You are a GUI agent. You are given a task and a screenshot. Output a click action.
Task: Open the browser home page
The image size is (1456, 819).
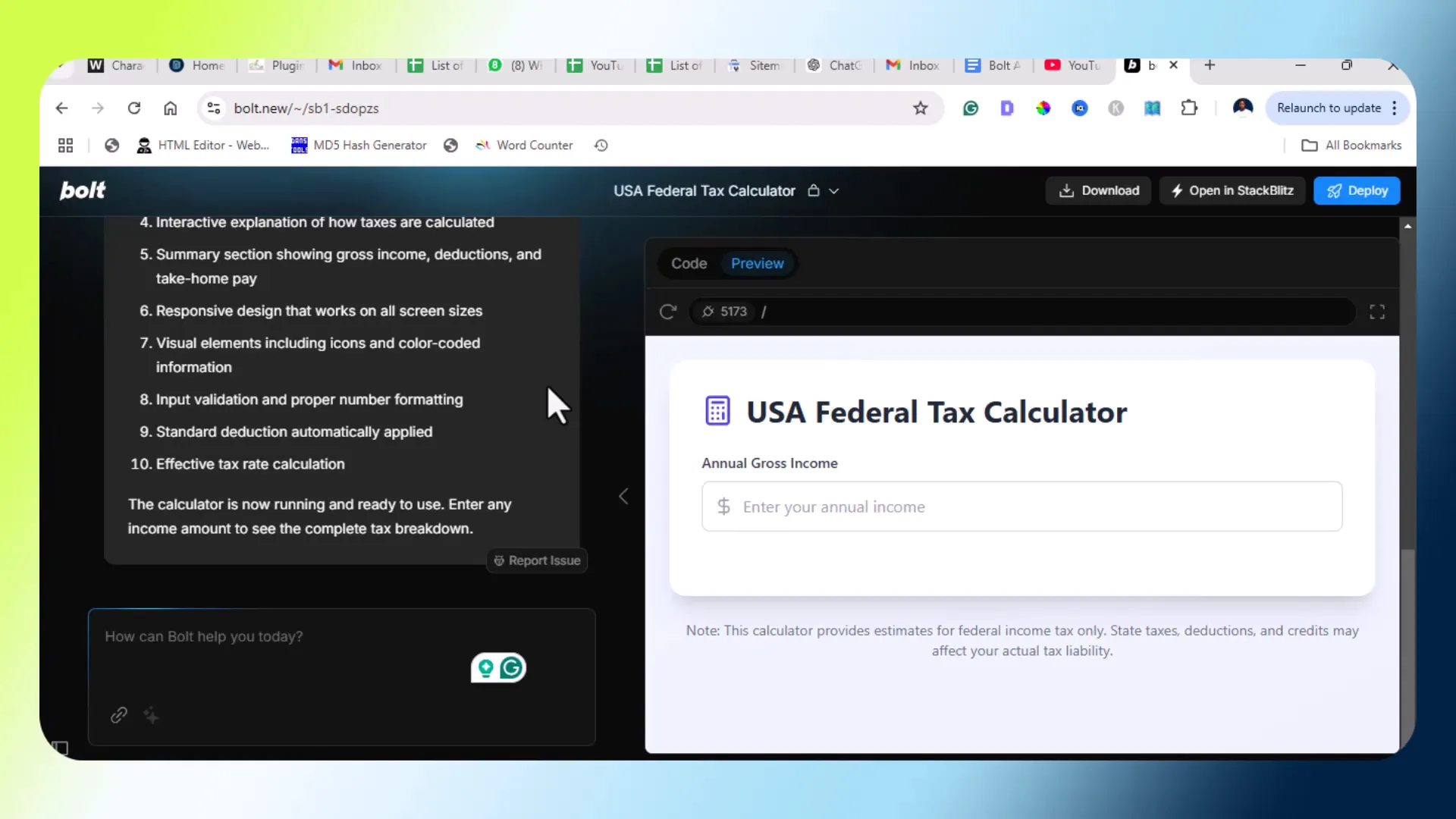(171, 108)
